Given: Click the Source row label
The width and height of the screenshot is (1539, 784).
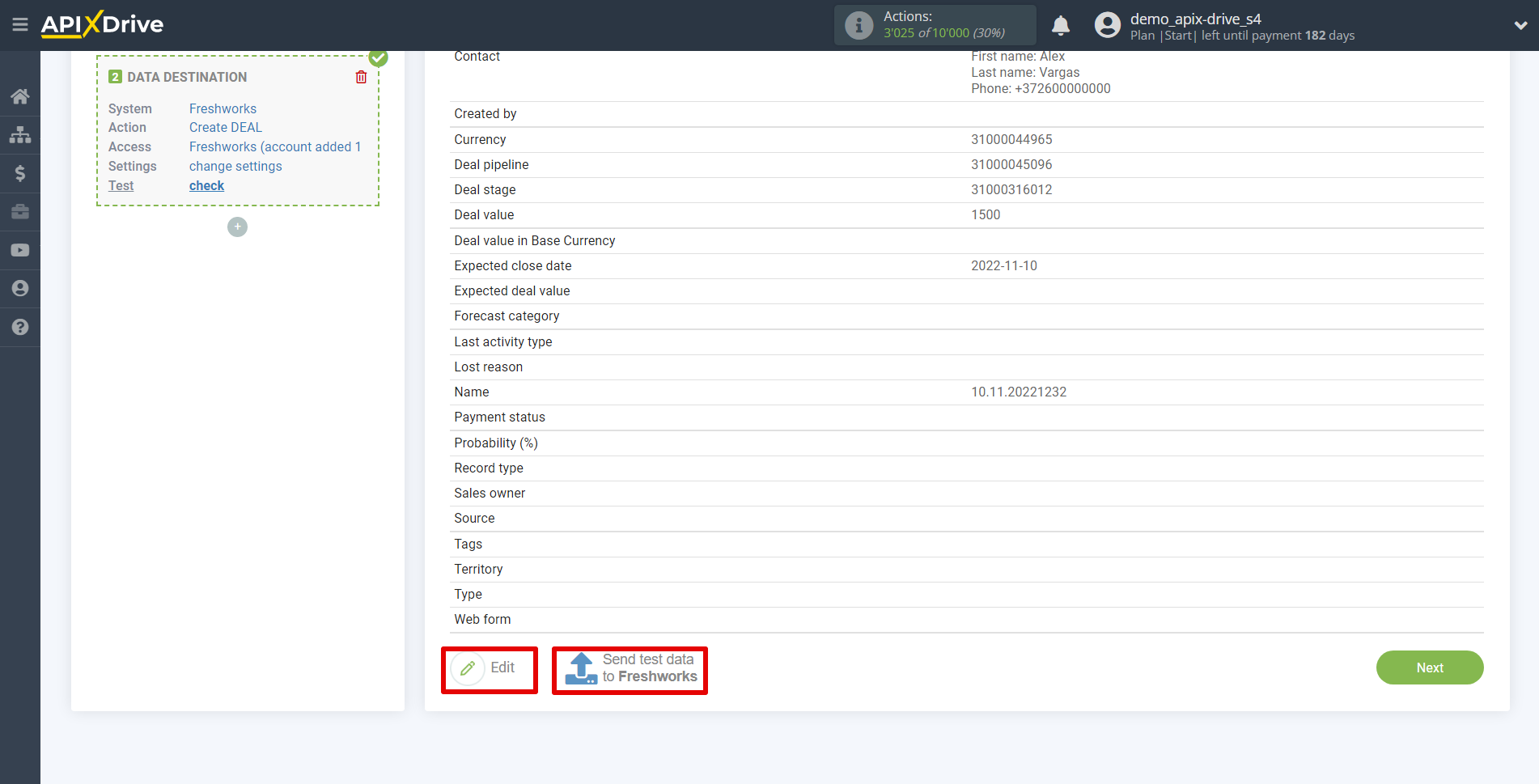Looking at the screenshot, I should [474, 518].
